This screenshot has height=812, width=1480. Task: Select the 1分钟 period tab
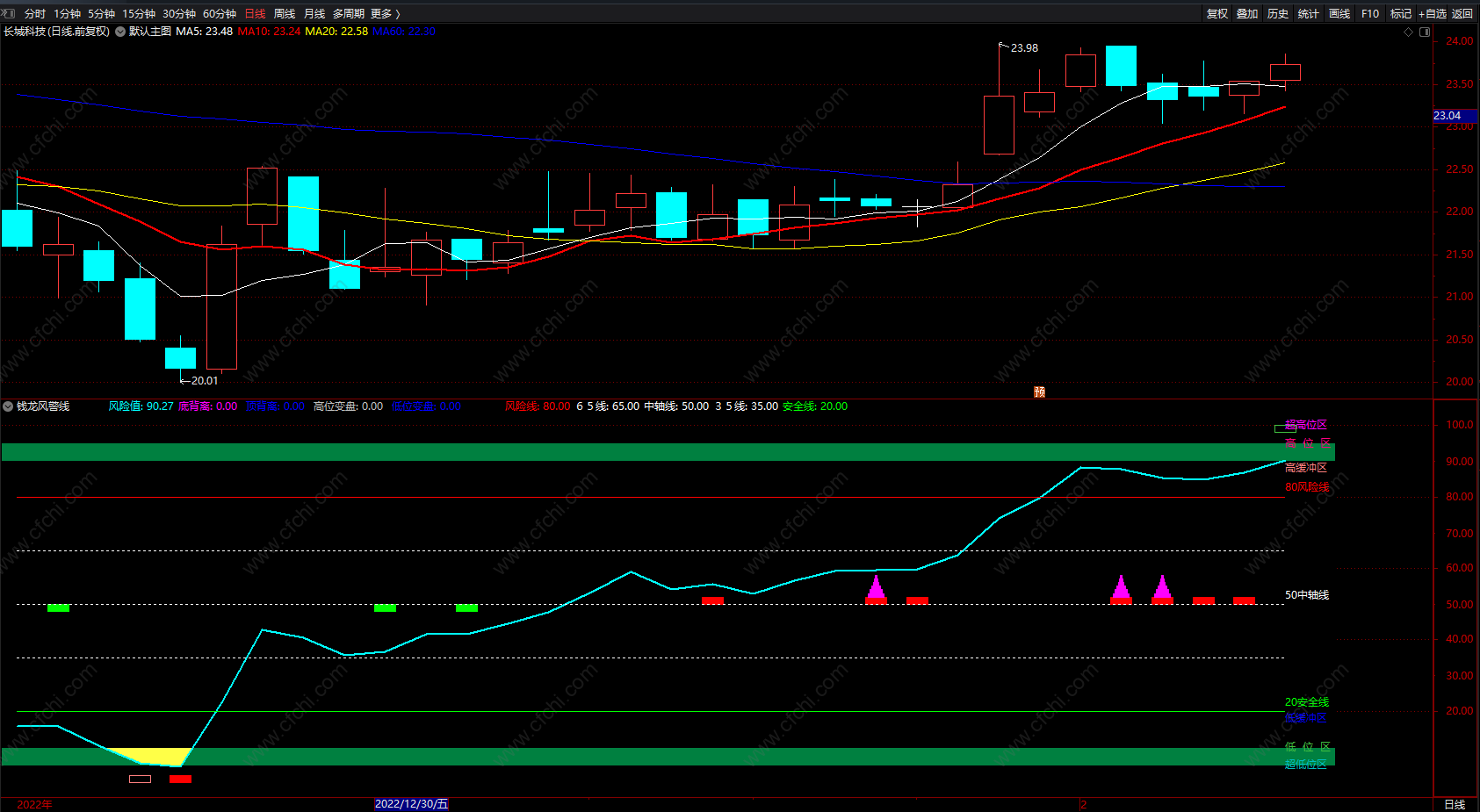click(x=67, y=14)
